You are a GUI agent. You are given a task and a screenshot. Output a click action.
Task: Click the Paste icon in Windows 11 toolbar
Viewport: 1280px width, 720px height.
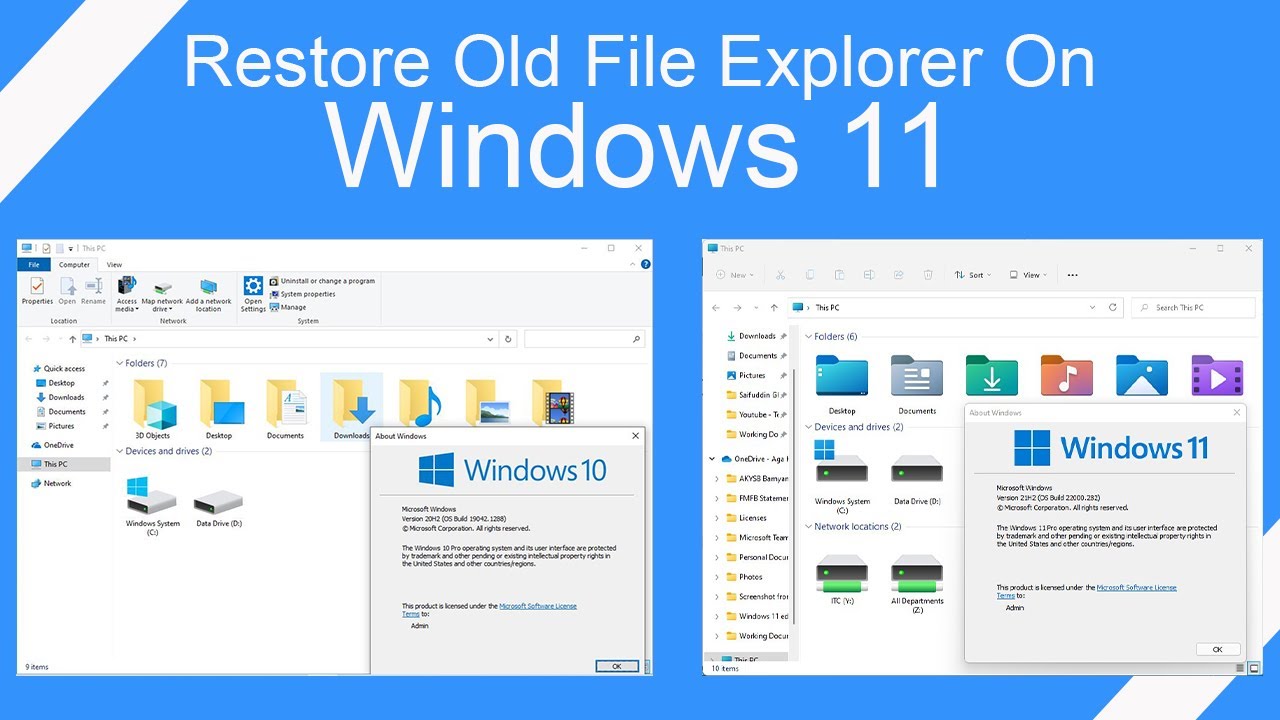coord(840,275)
